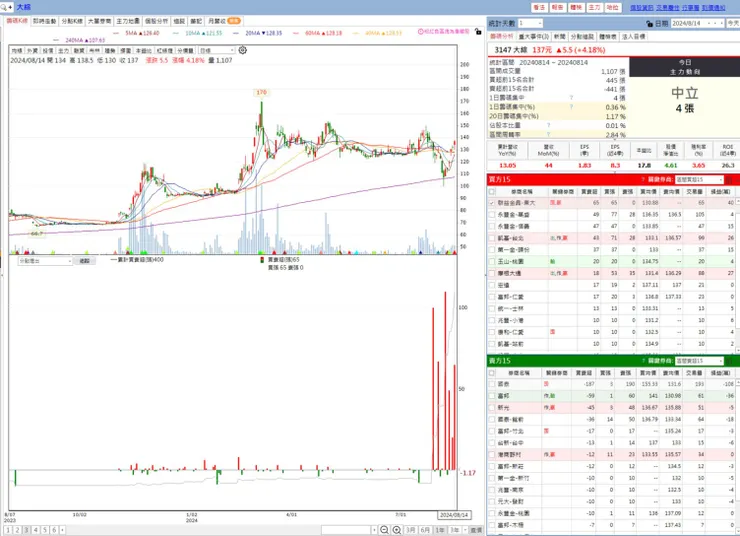Click the 170 peak price label
The height and width of the screenshot is (536, 740).
(x=261, y=92)
